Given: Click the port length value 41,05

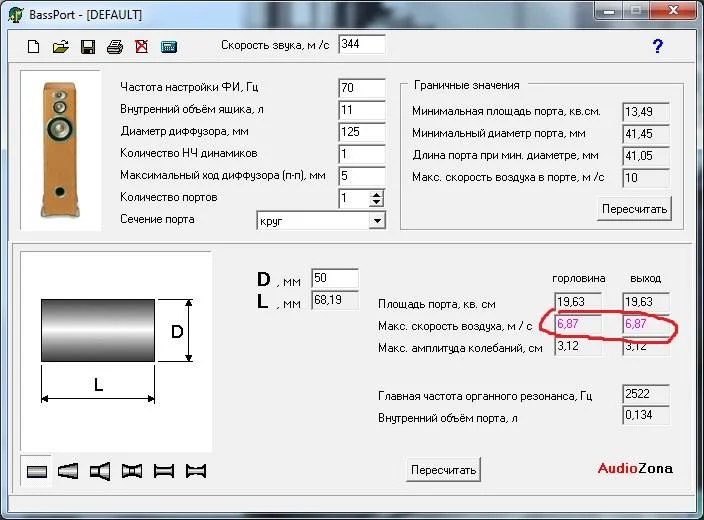Looking at the screenshot, I should coord(646,156).
